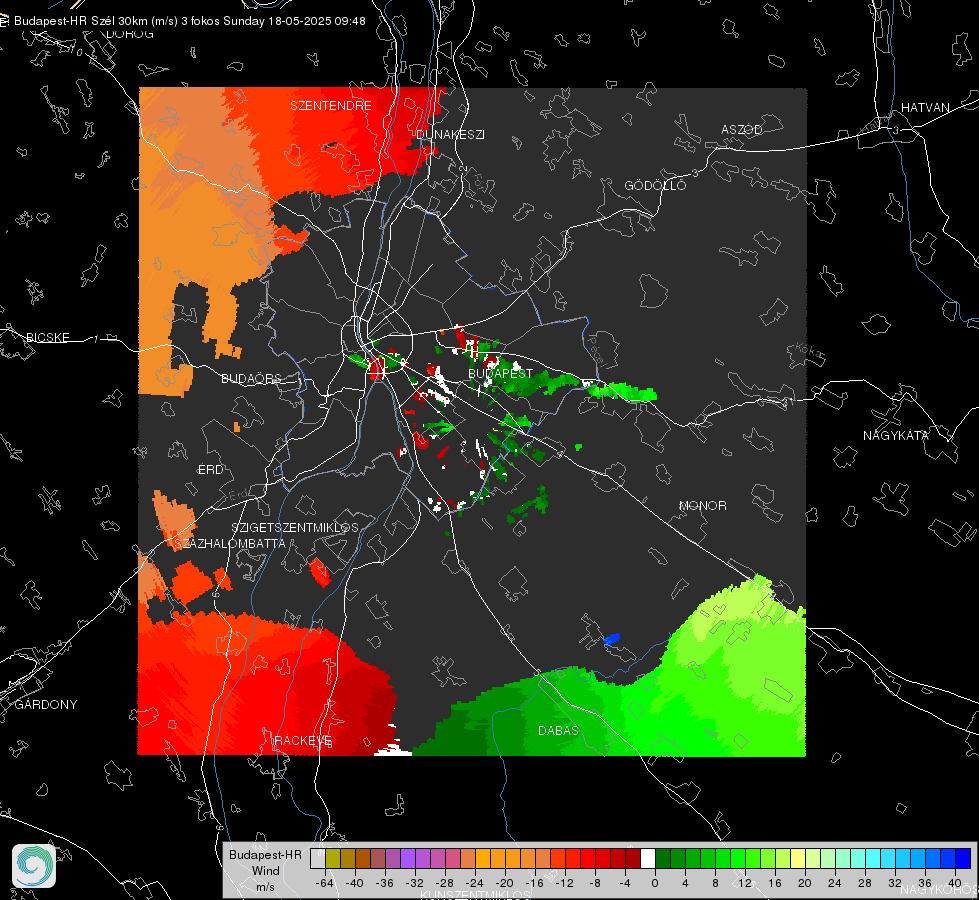Click the BICSKE map label
This screenshot has height=900, width=979.
[x=47, y=337]
